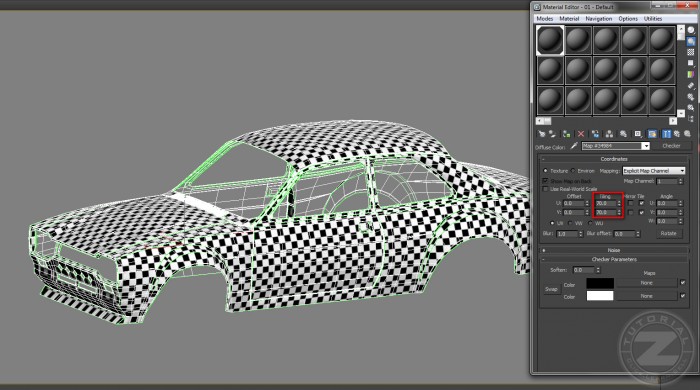This screenshot has height=390, width=700.
Task: Enable the U Mirror checkbox
Action: (630, 203)
